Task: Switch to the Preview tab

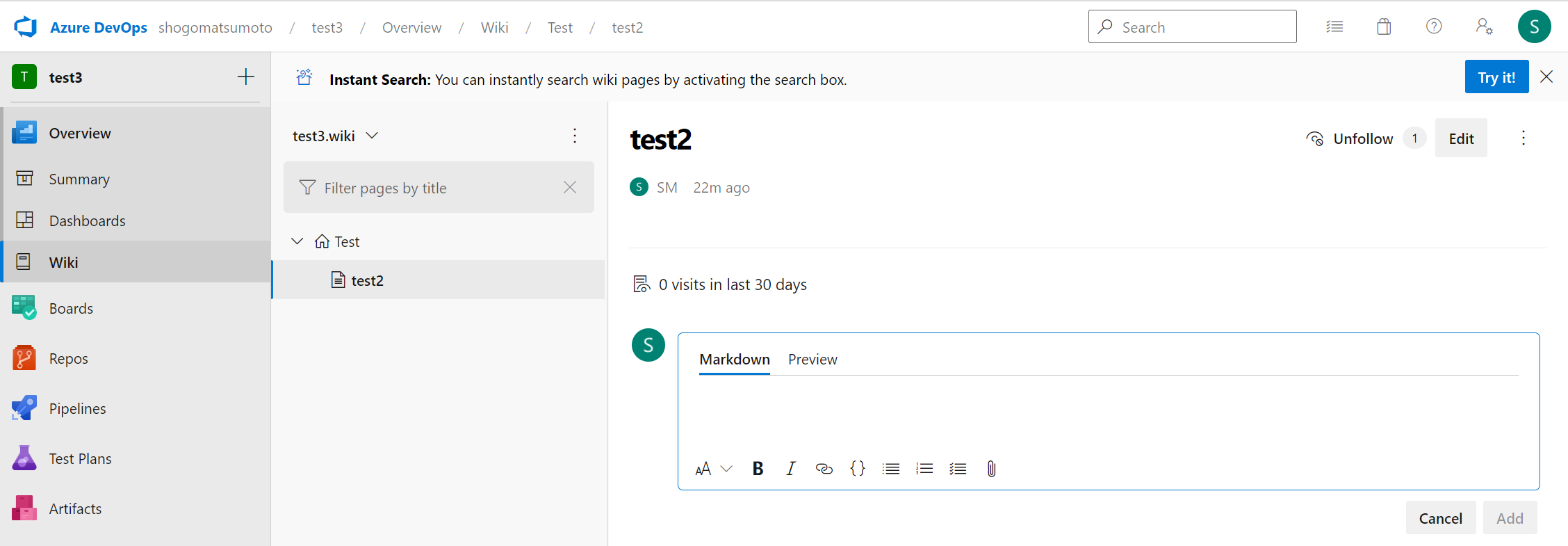Action: (812, 360)
